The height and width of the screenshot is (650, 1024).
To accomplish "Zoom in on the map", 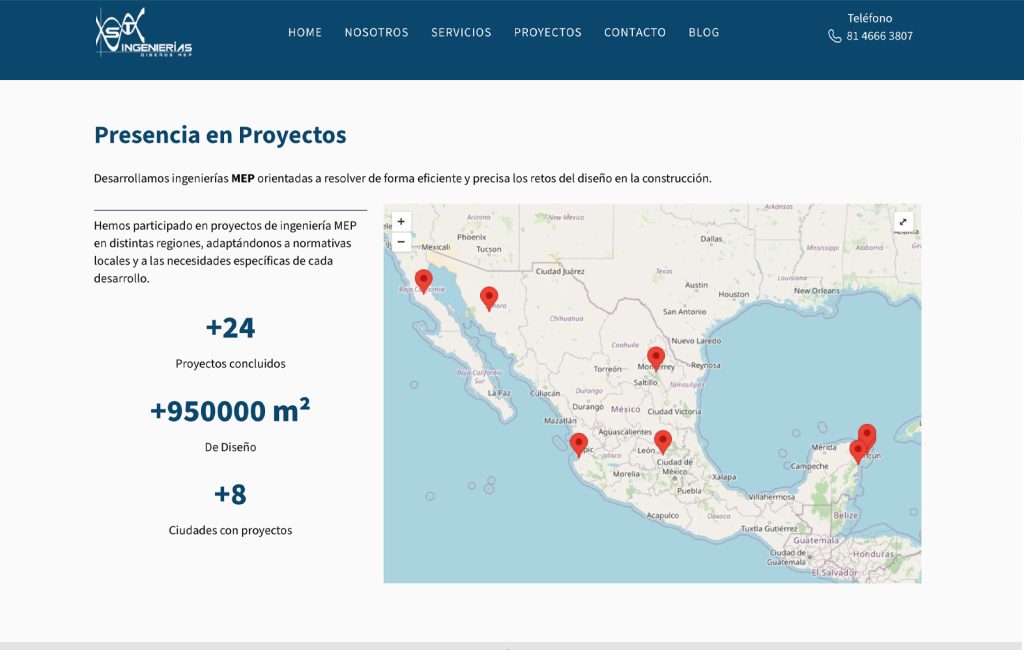I will tap(401, 221).
